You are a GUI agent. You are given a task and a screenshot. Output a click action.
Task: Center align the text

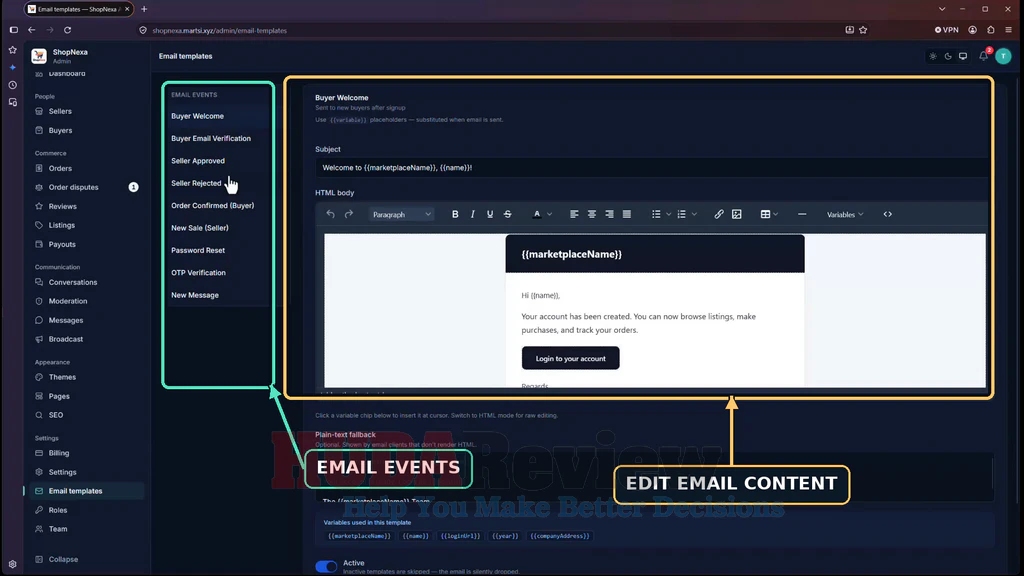[x=592, y=214]
